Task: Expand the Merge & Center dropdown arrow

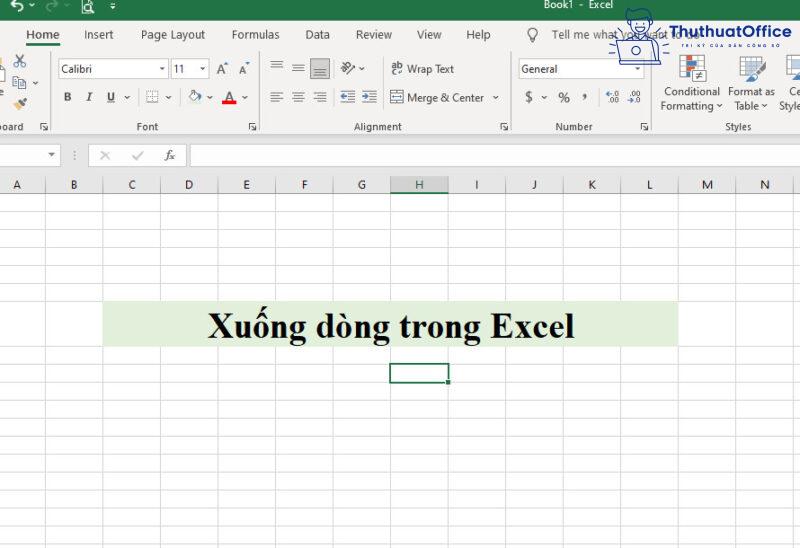Action: (x=495, y=98)
